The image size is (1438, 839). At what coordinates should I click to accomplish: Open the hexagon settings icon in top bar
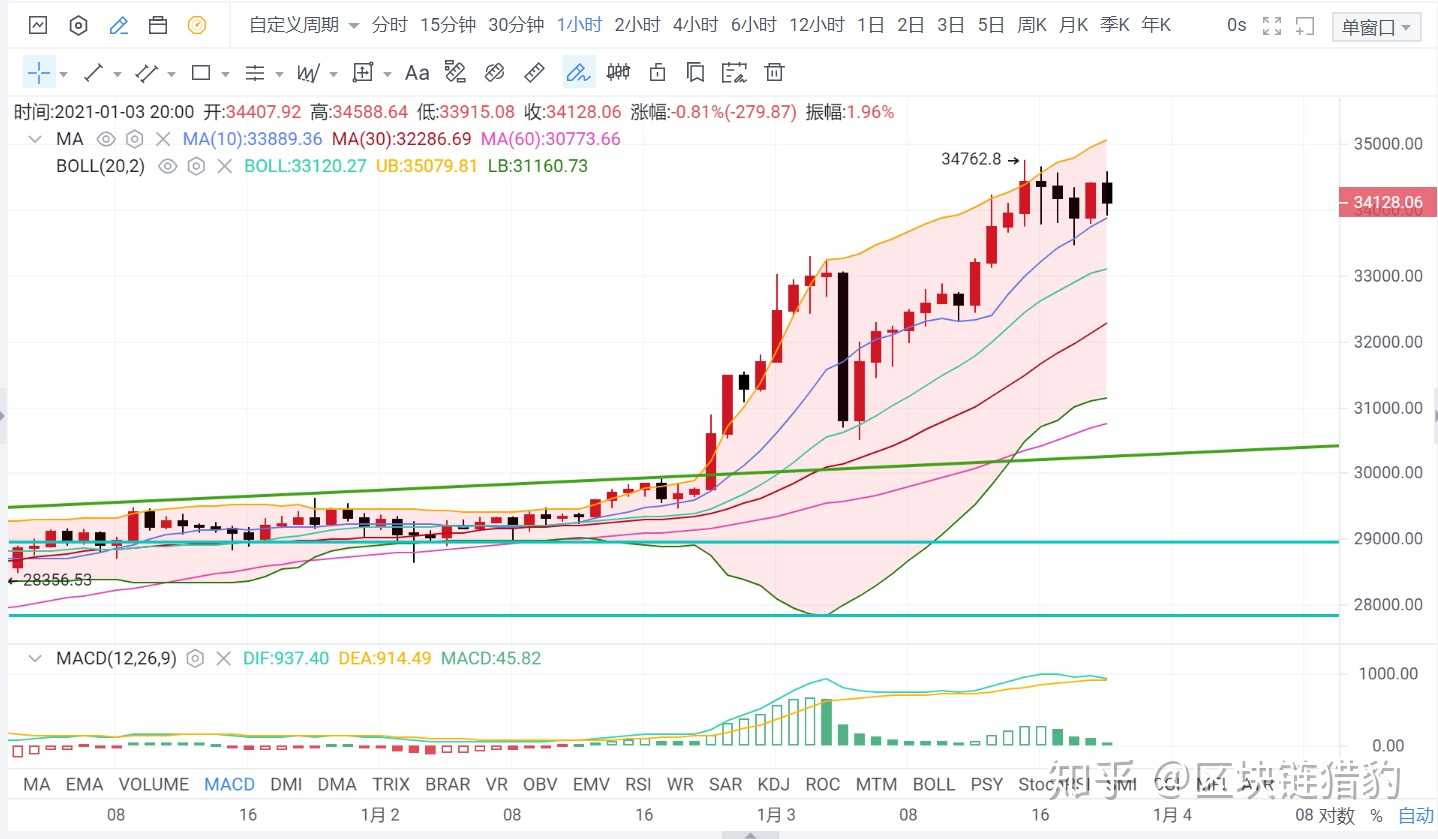pyautogui.click(x=79, y=25)
